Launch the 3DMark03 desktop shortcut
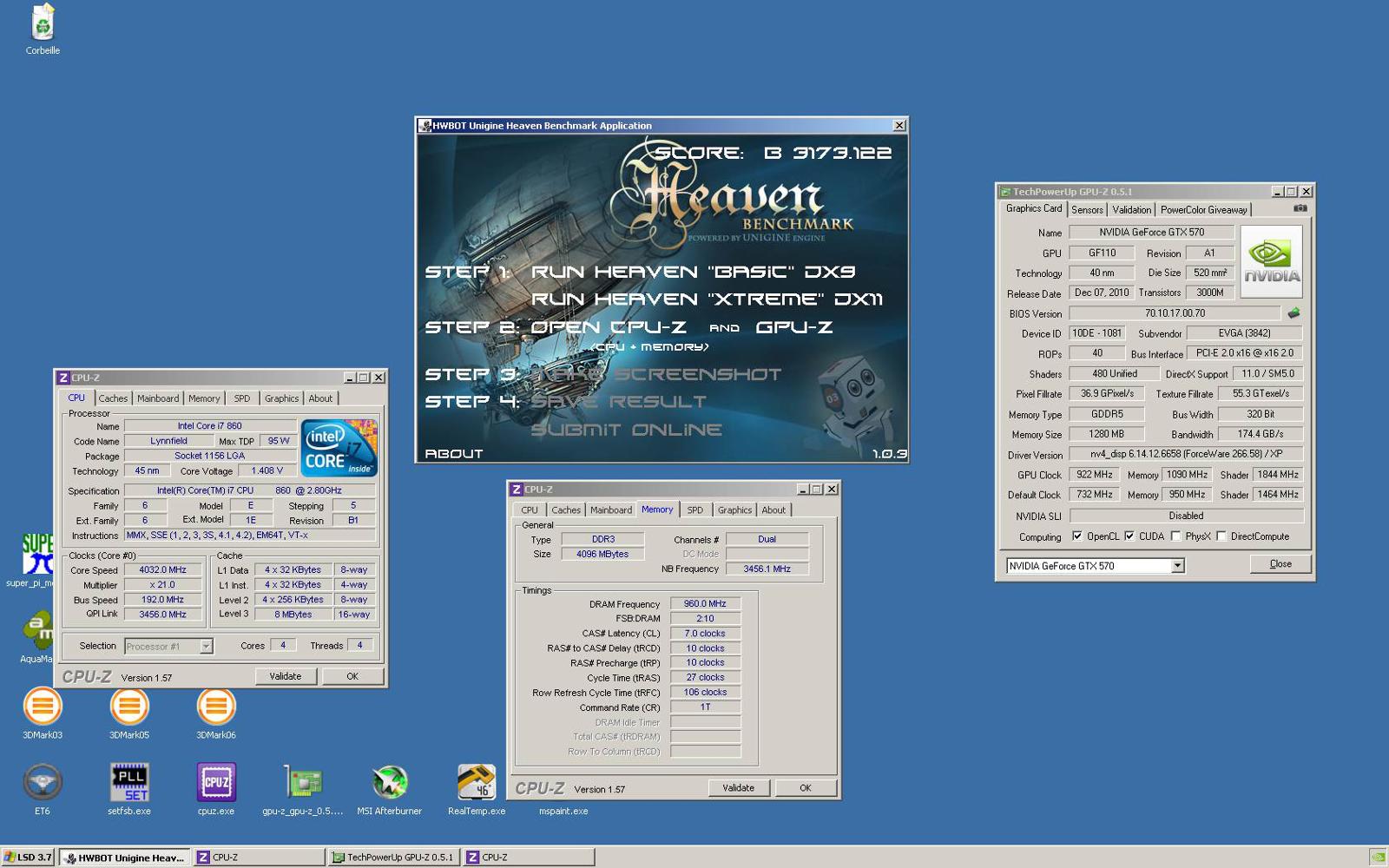Image resolution: width=1389 pixels, height=868 pixels. pyautogui.click(x=43, y=707)
